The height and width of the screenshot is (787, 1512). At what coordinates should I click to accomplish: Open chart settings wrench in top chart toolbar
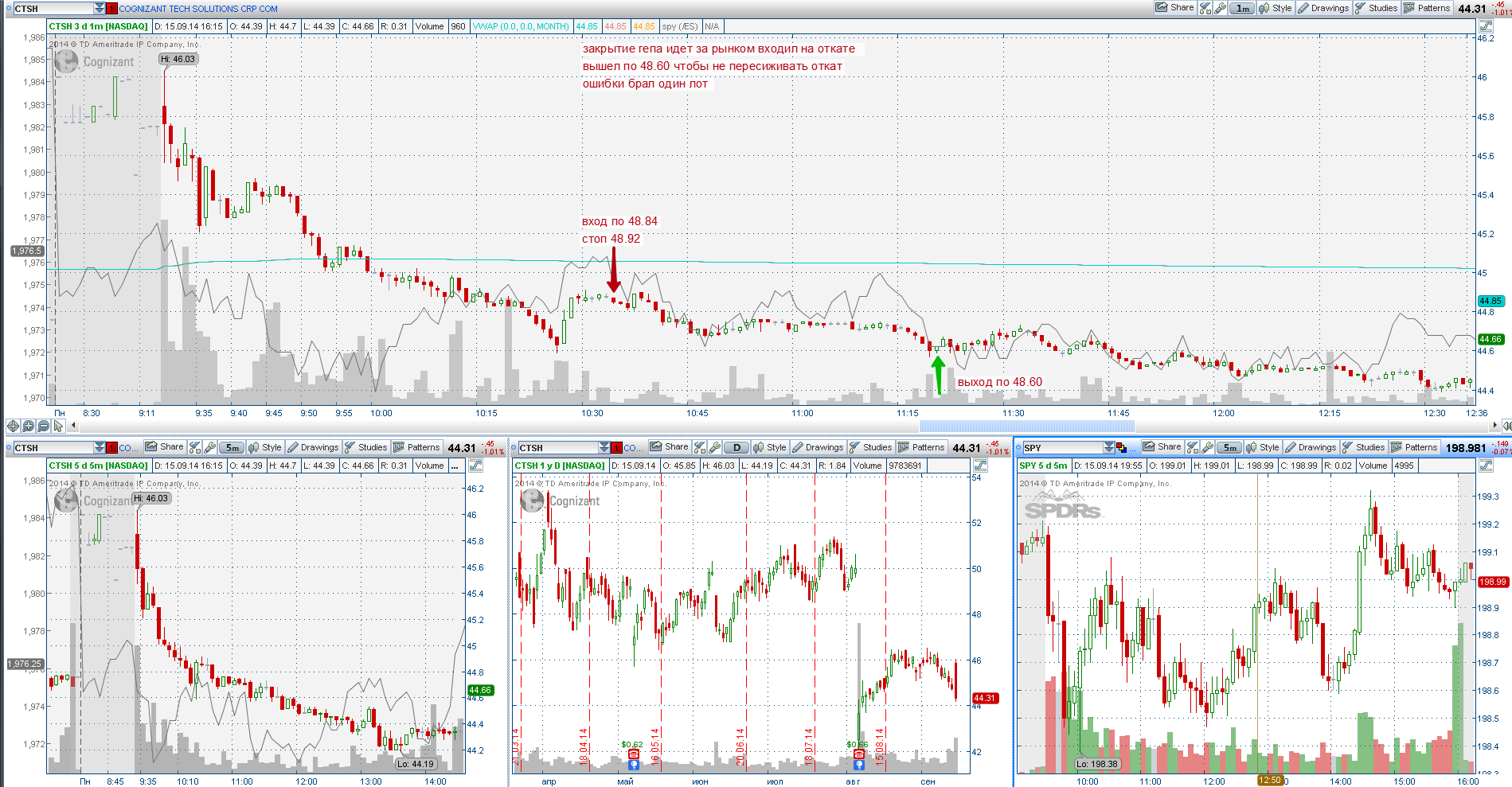coord(1220,8)
